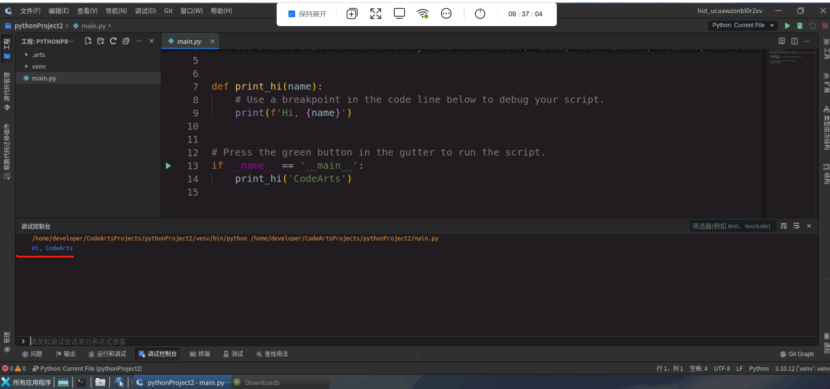Open the 调试(D) menu

pyautogui.click(x=145, y=11)
